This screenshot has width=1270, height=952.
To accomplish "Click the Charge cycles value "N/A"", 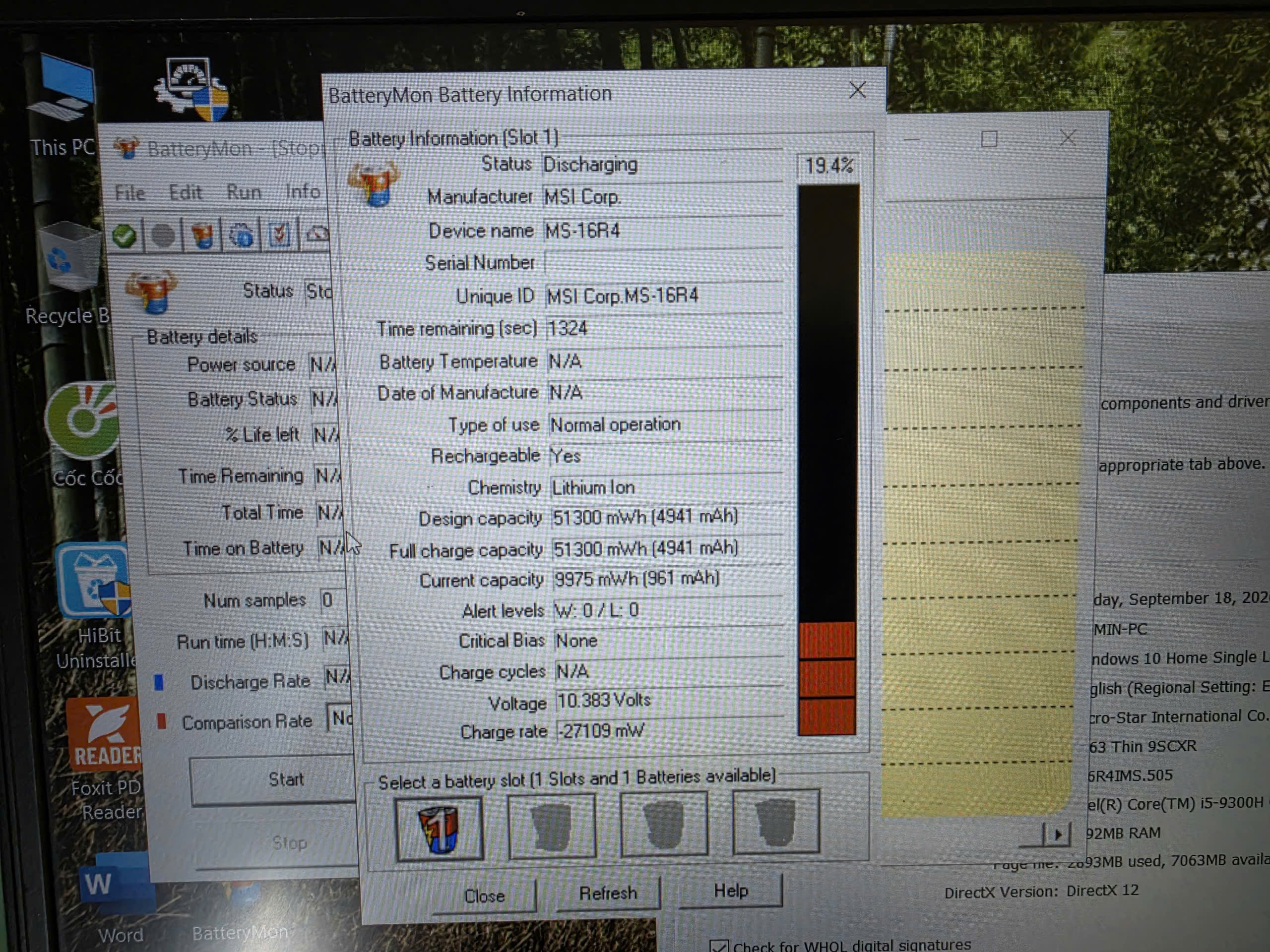I will pos(572,671).
